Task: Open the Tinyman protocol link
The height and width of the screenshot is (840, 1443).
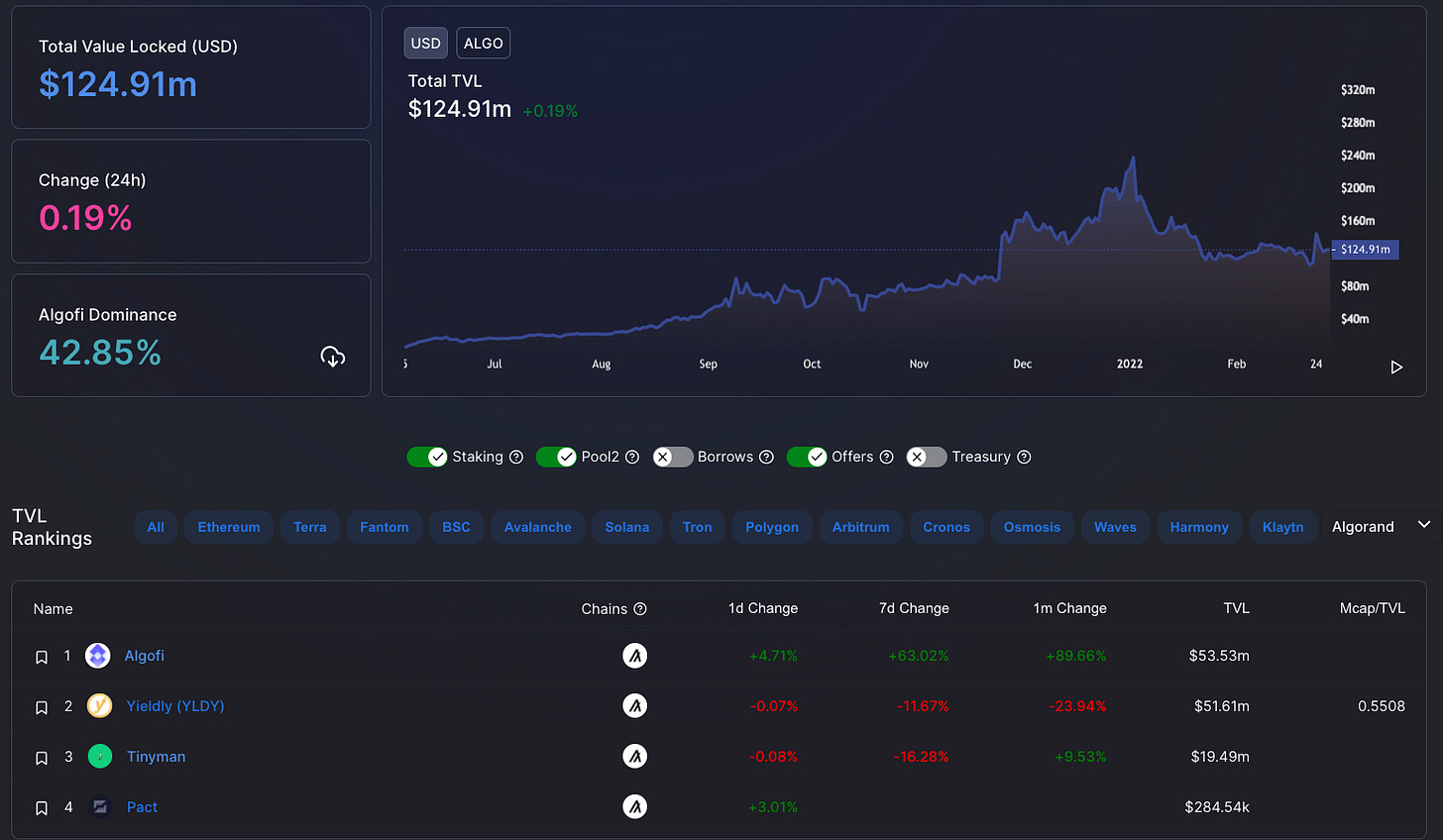Action: point(157,757)
